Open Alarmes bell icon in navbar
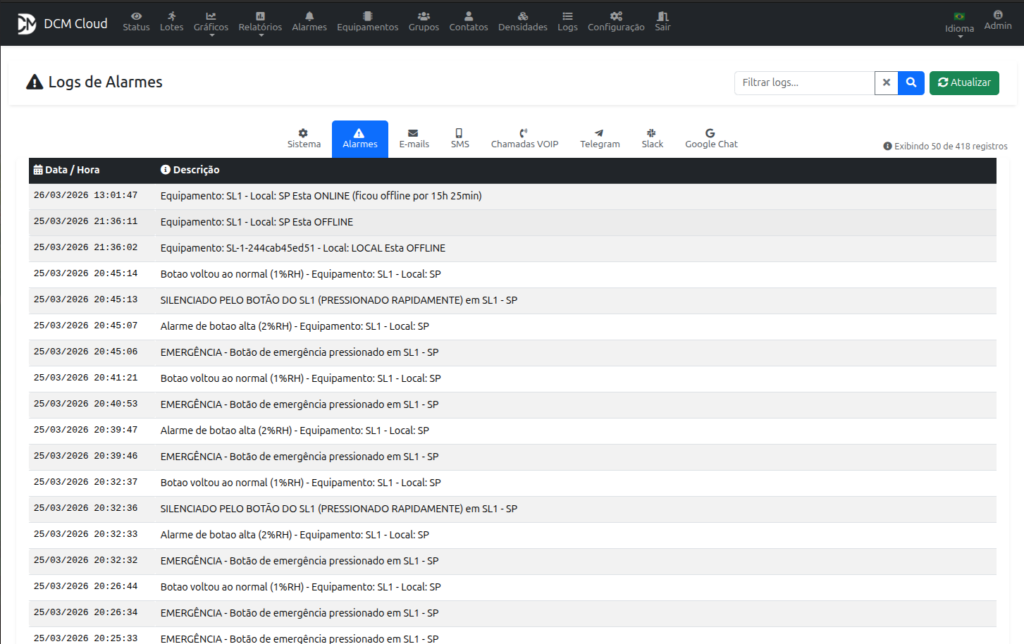 309,21
